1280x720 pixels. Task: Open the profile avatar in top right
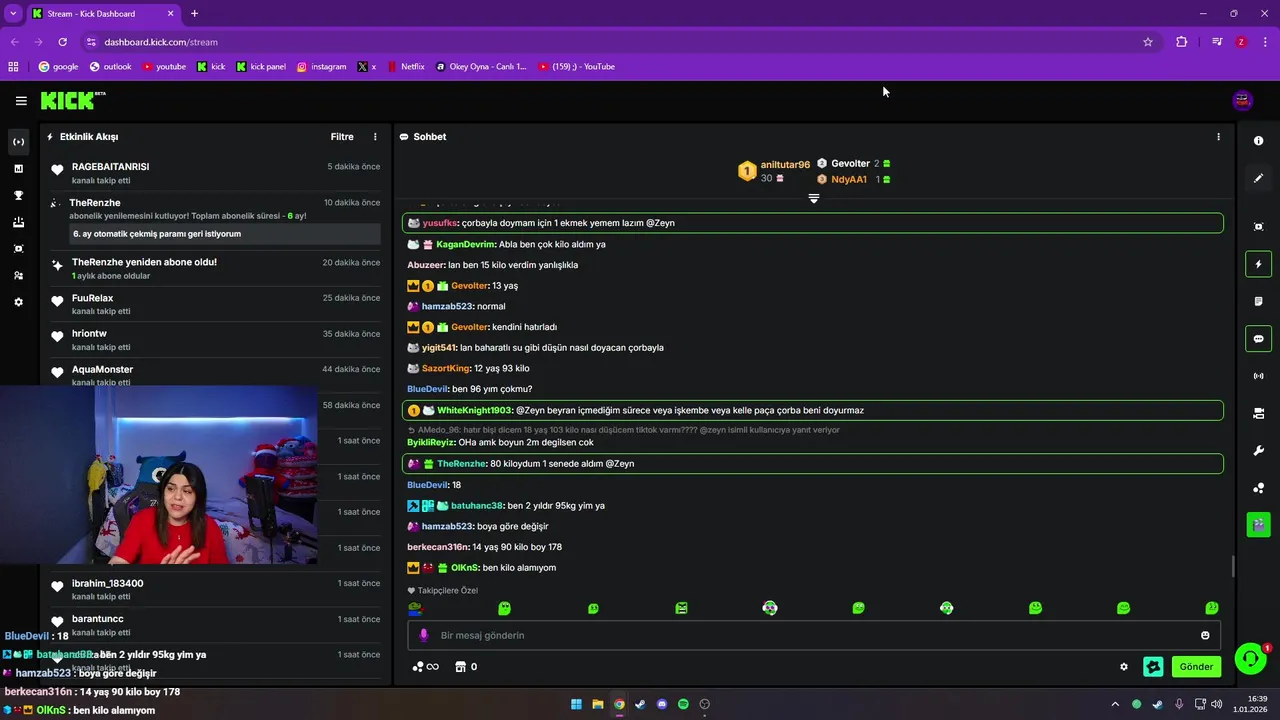[1242, 100]
